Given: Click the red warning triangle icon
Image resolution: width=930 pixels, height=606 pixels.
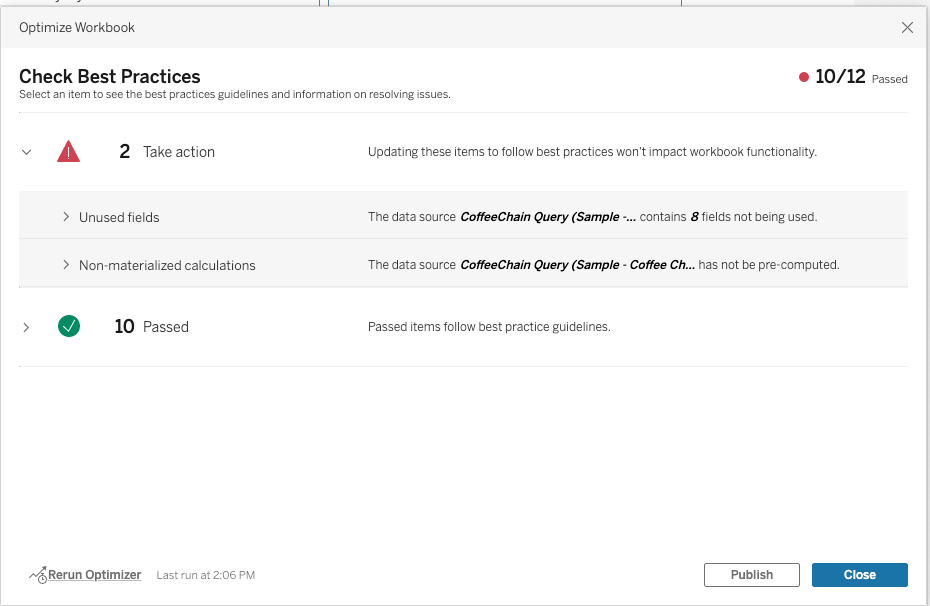Looking at the screenshot, I should (x=68, y=151).
